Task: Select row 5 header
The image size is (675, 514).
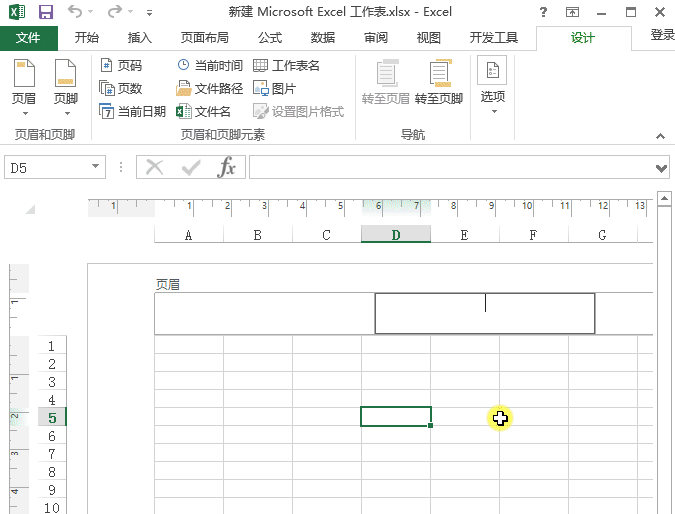Action: (x=52, y=417)
